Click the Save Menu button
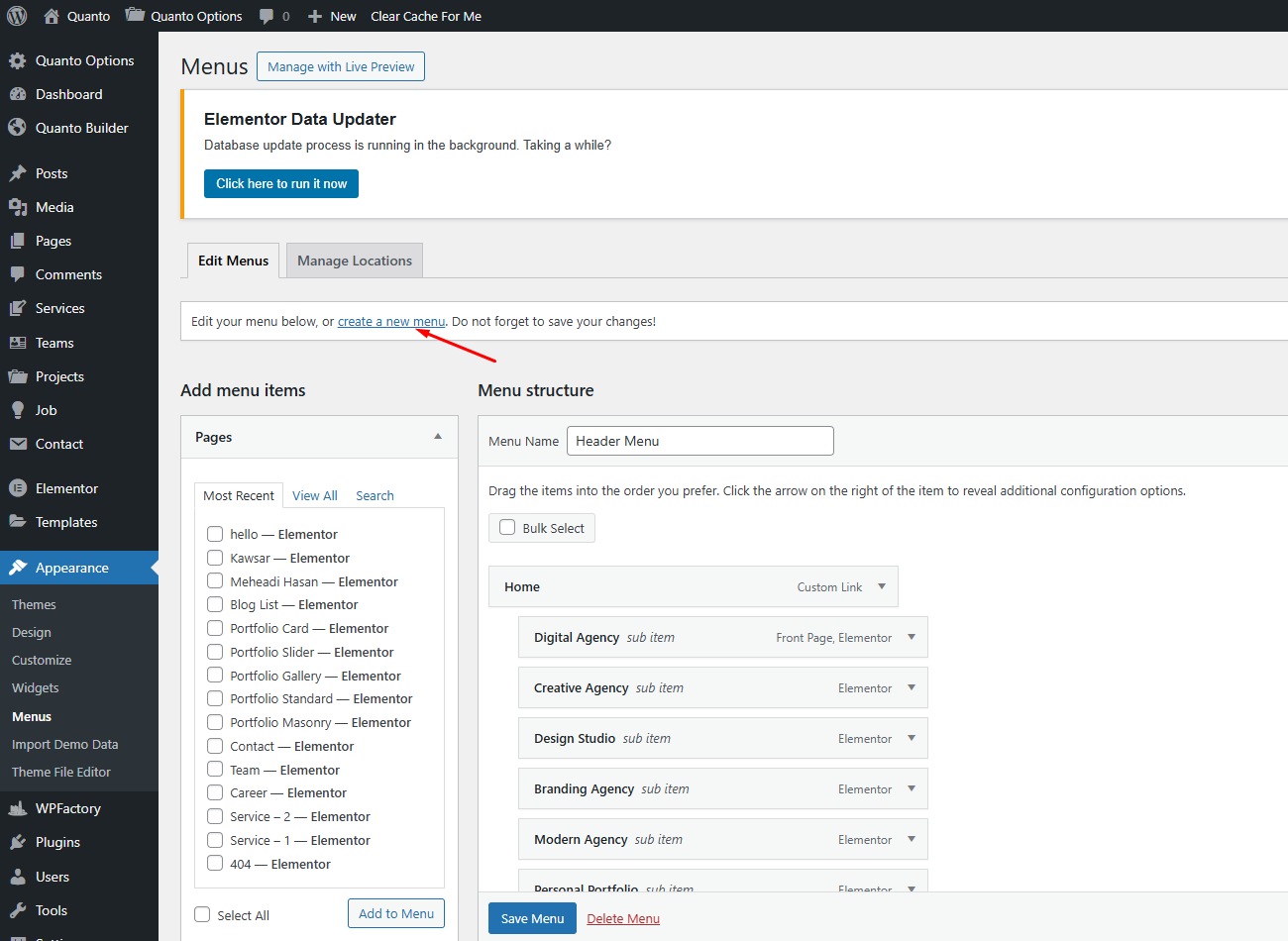This screenshot has width=1288, height=941. click(x=532, y=918)
